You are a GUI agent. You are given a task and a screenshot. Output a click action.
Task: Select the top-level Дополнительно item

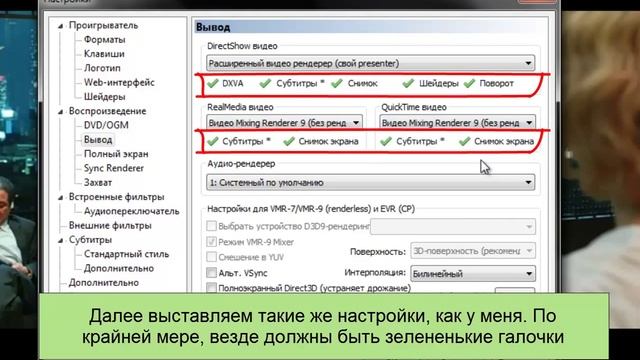point(104,282)
